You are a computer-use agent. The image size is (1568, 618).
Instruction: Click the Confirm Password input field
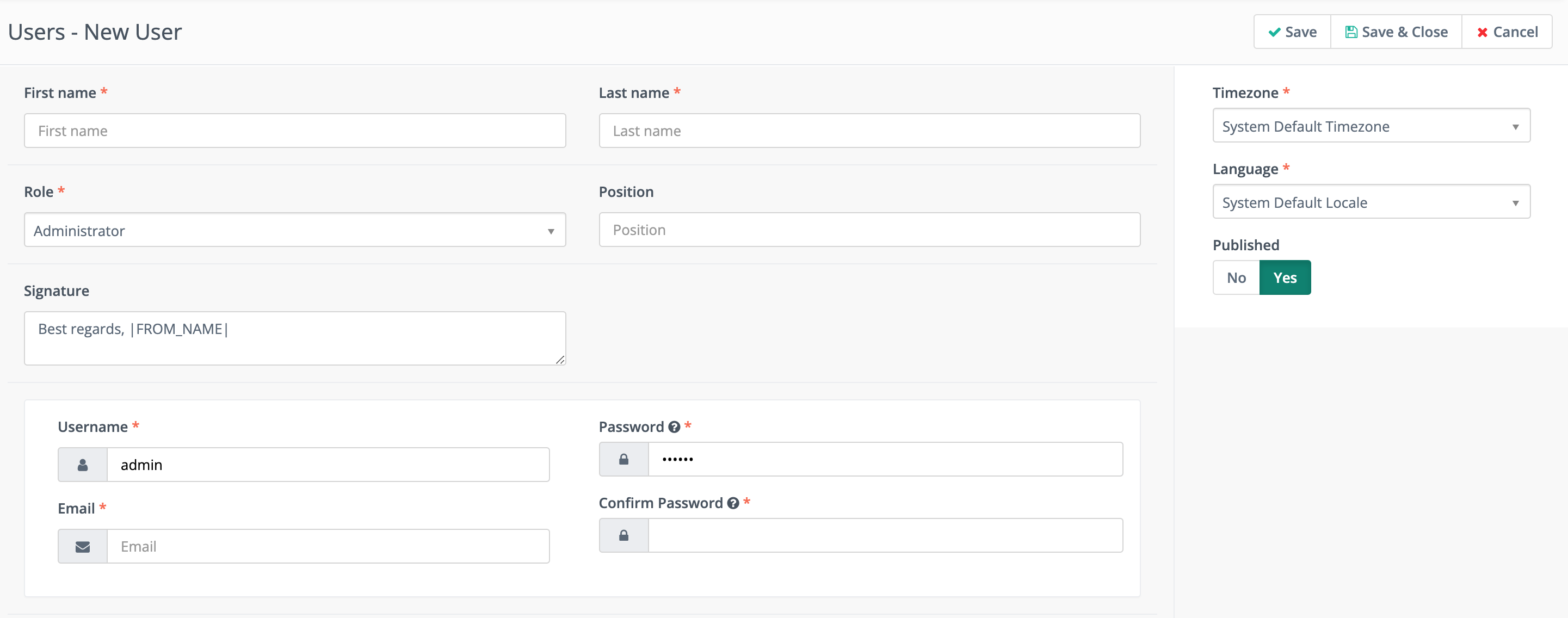click(886, 535)
